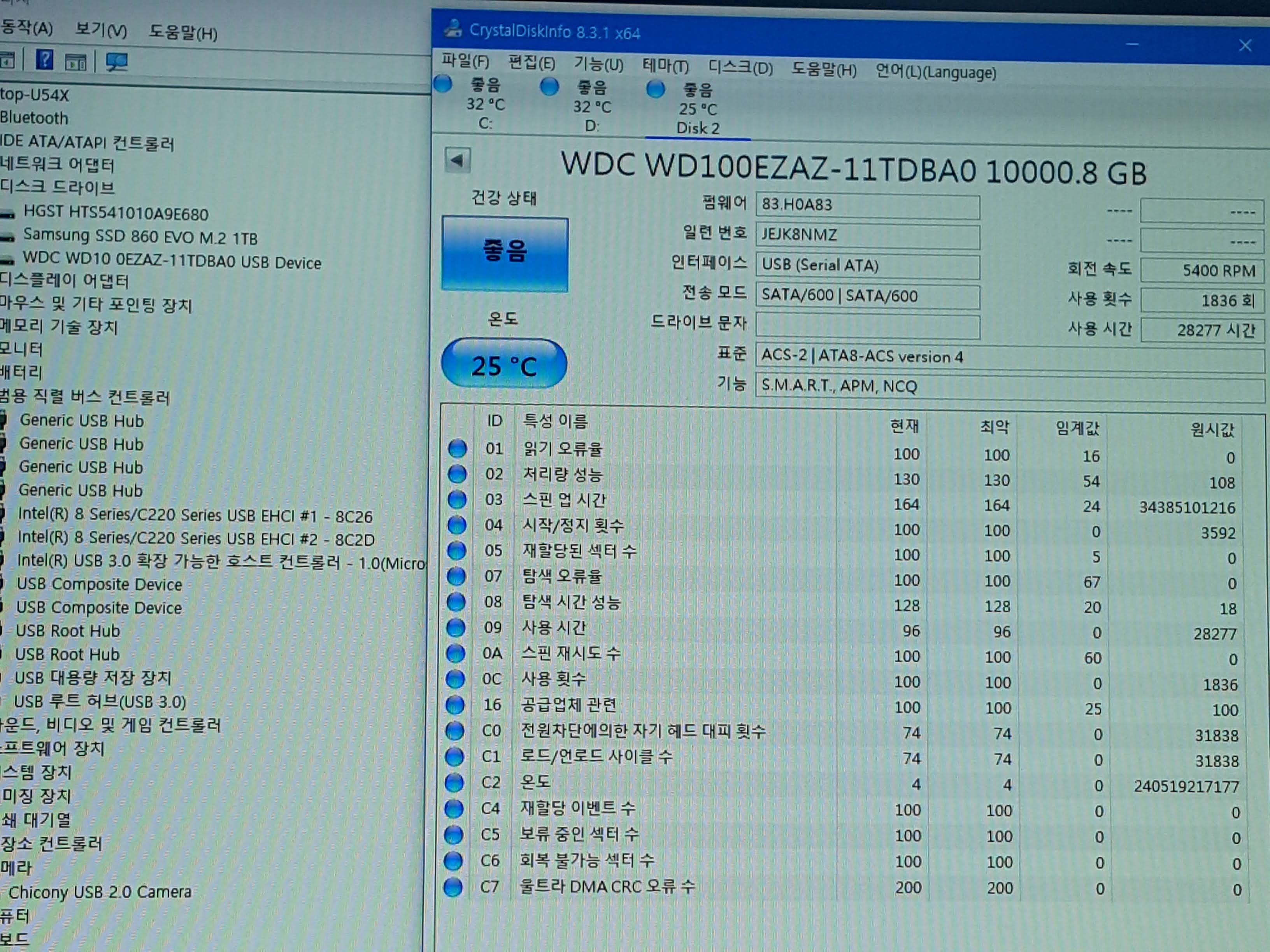Open the 도움말(H) menu in Device Manager
Screen dimensions: 1270x952
click(183, 32)
